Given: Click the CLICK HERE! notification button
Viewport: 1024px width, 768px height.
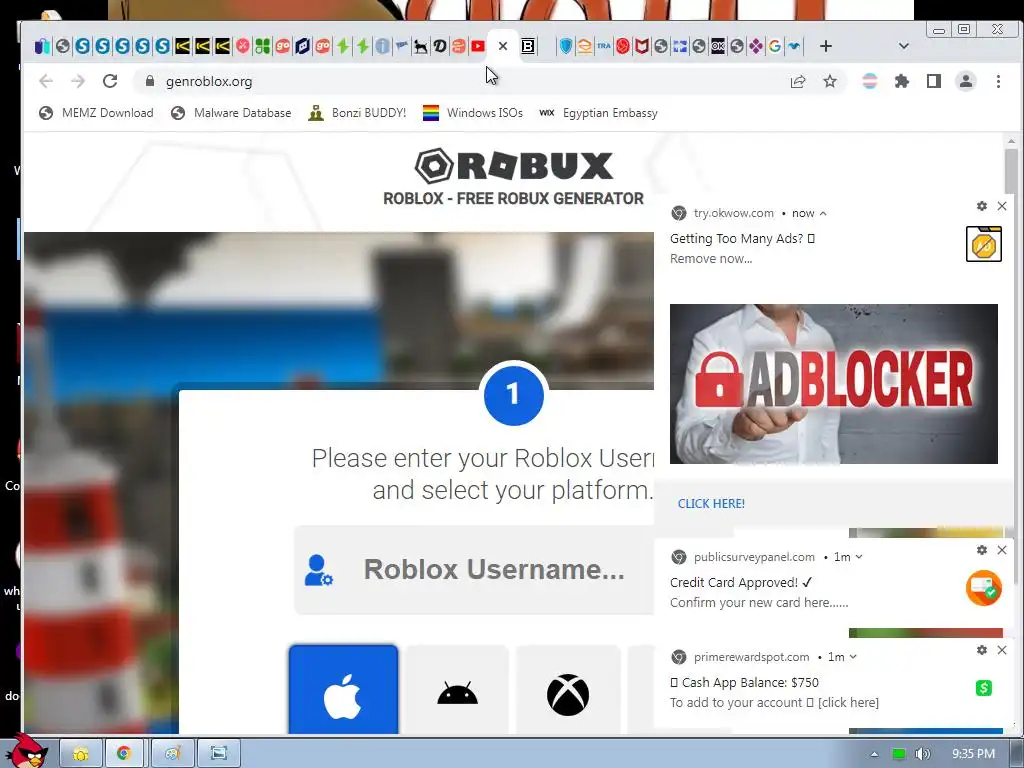Looking at the screenshot, I should (711, 504).
